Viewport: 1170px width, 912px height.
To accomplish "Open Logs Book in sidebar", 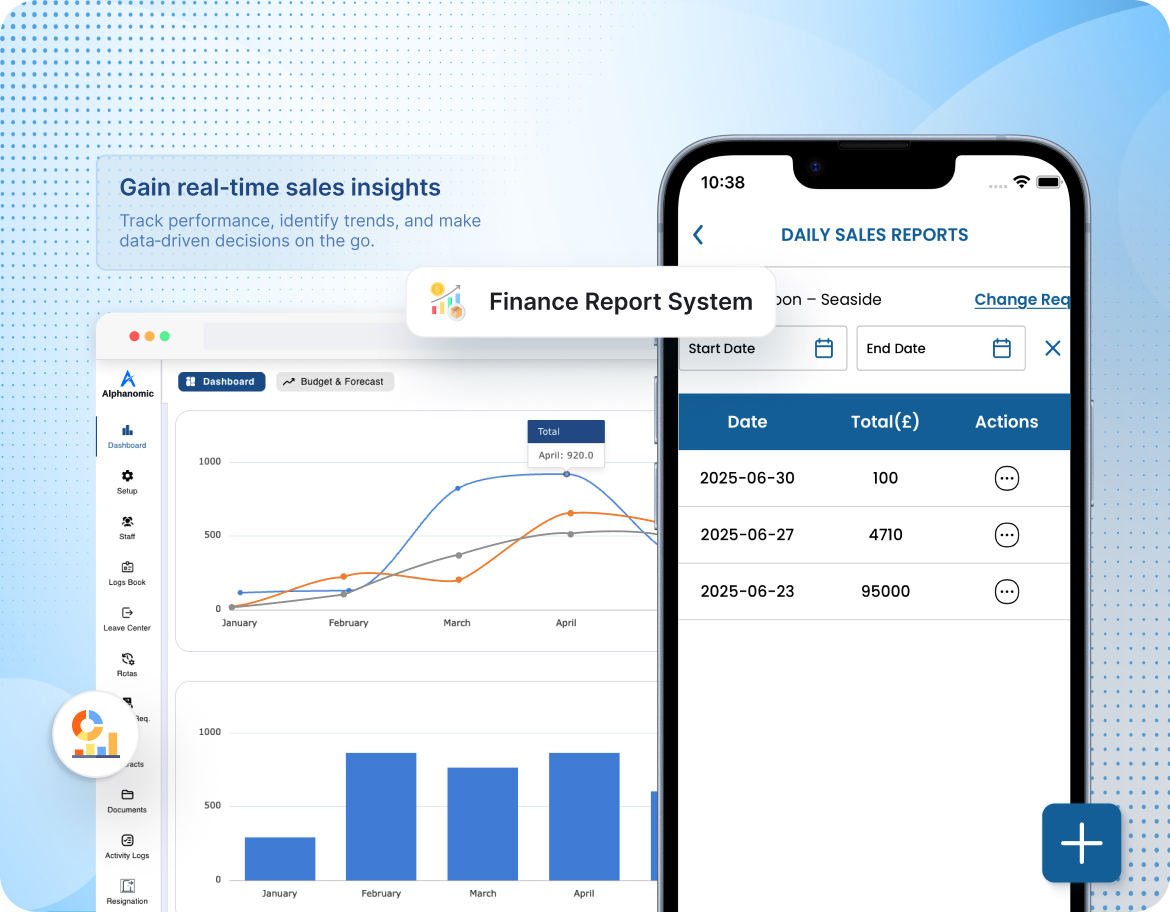I will click(127, 573).
